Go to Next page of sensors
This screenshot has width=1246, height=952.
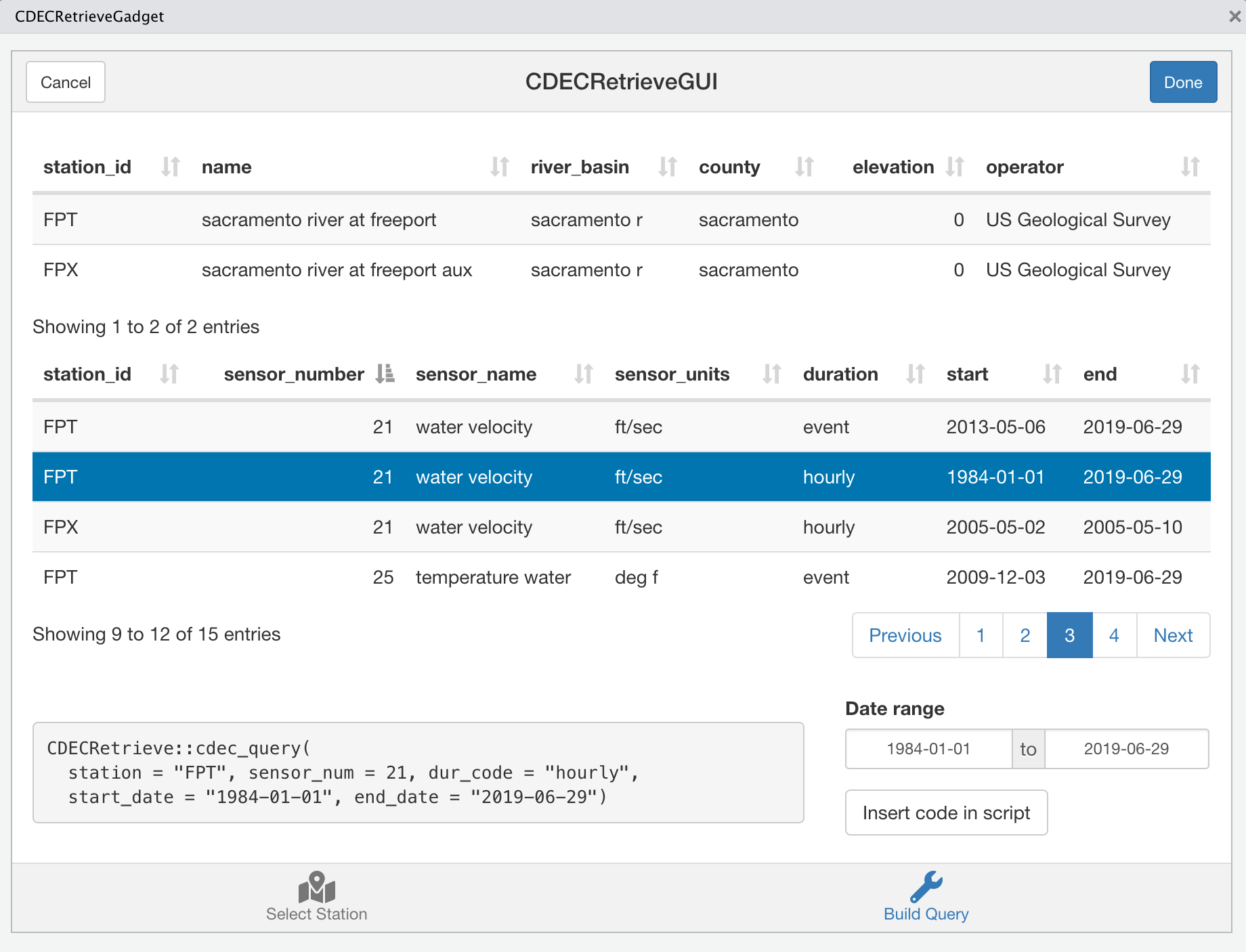1173,635
